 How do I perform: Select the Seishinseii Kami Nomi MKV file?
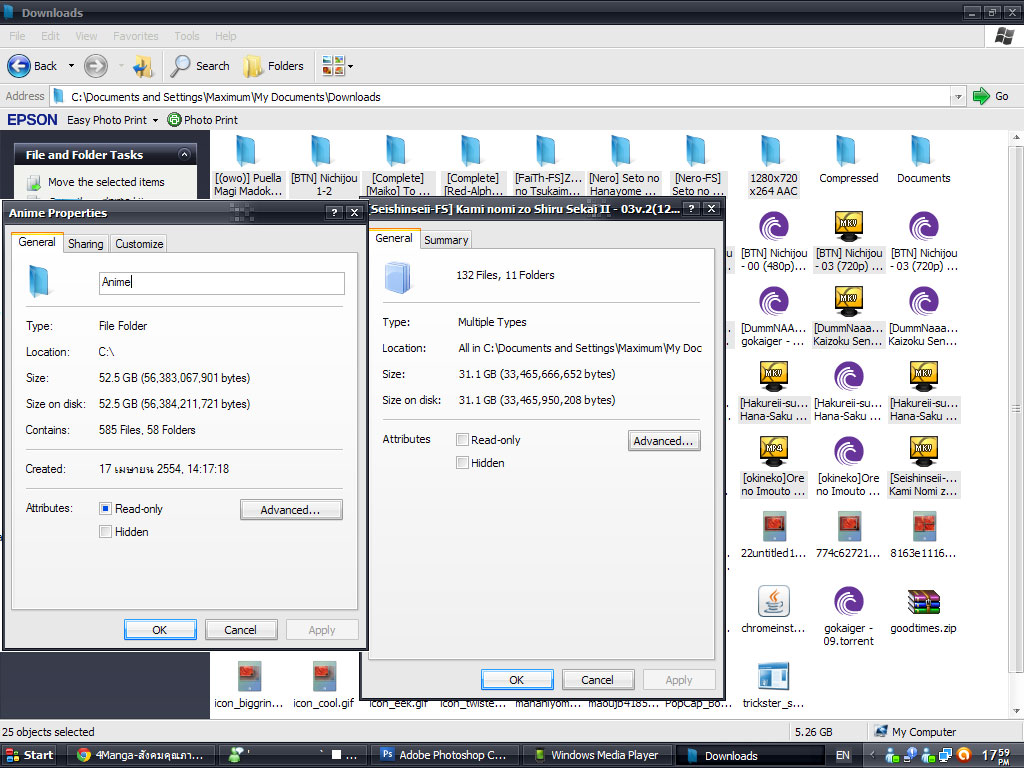point(923,466)
